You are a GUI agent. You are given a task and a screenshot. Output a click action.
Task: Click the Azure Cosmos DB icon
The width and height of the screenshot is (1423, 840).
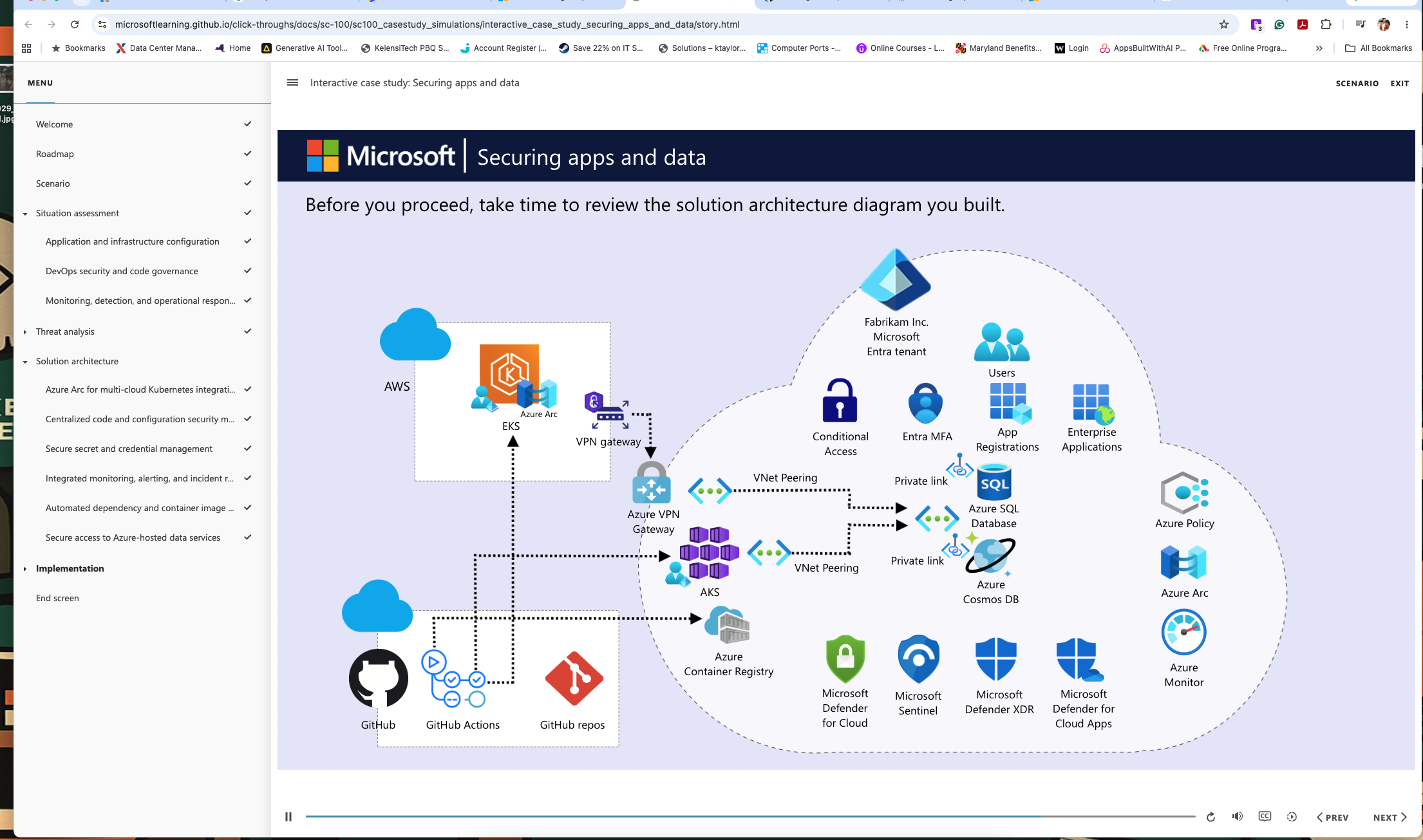[x=990, y=555]
